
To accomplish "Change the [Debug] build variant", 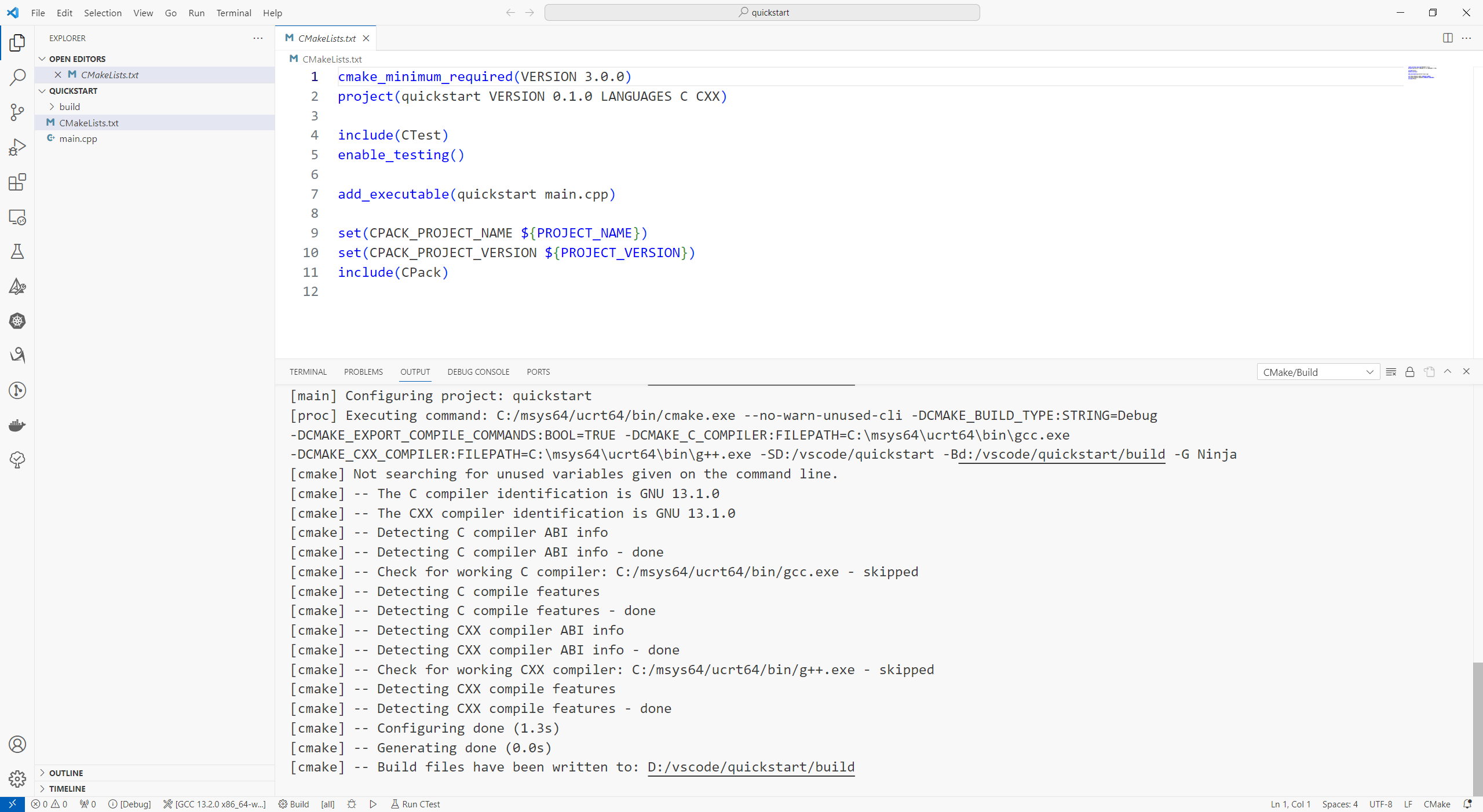I will tap(130, 804).
